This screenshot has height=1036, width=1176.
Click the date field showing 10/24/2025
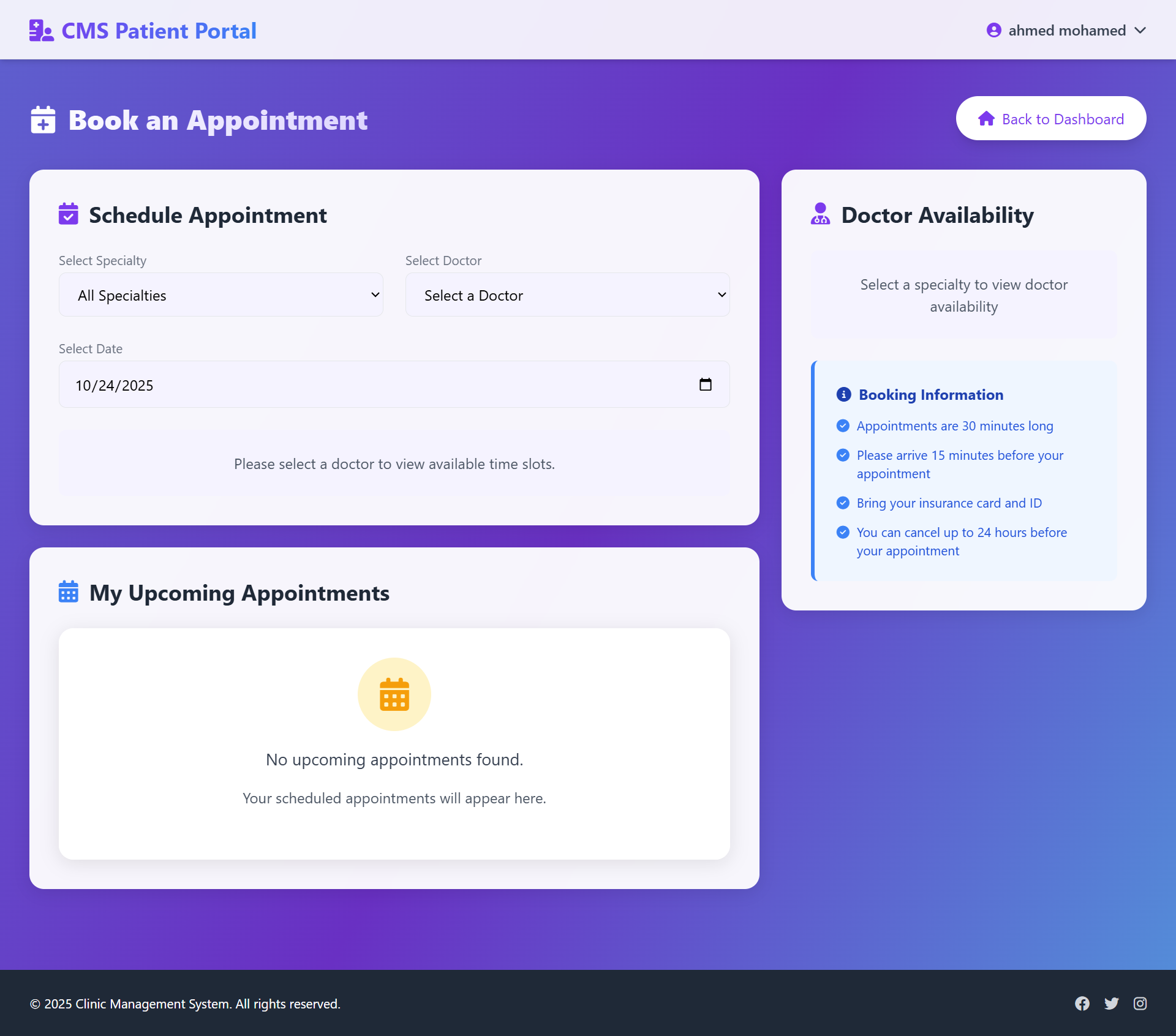[367, 385]
